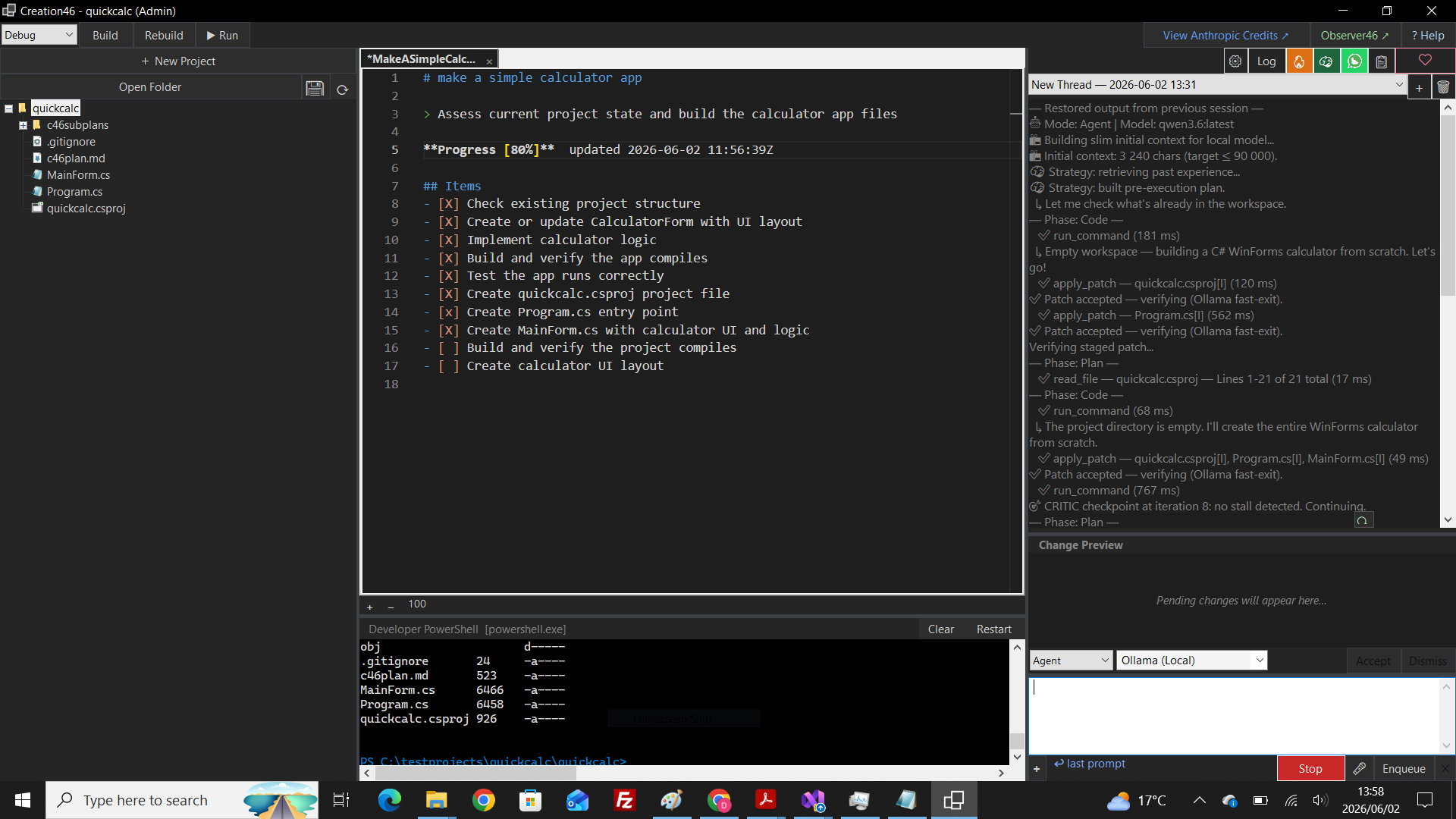This screenshot has width=1456, height=819.
Task: Open File Explorer from the taskbar
Action: tap(436, 800)
